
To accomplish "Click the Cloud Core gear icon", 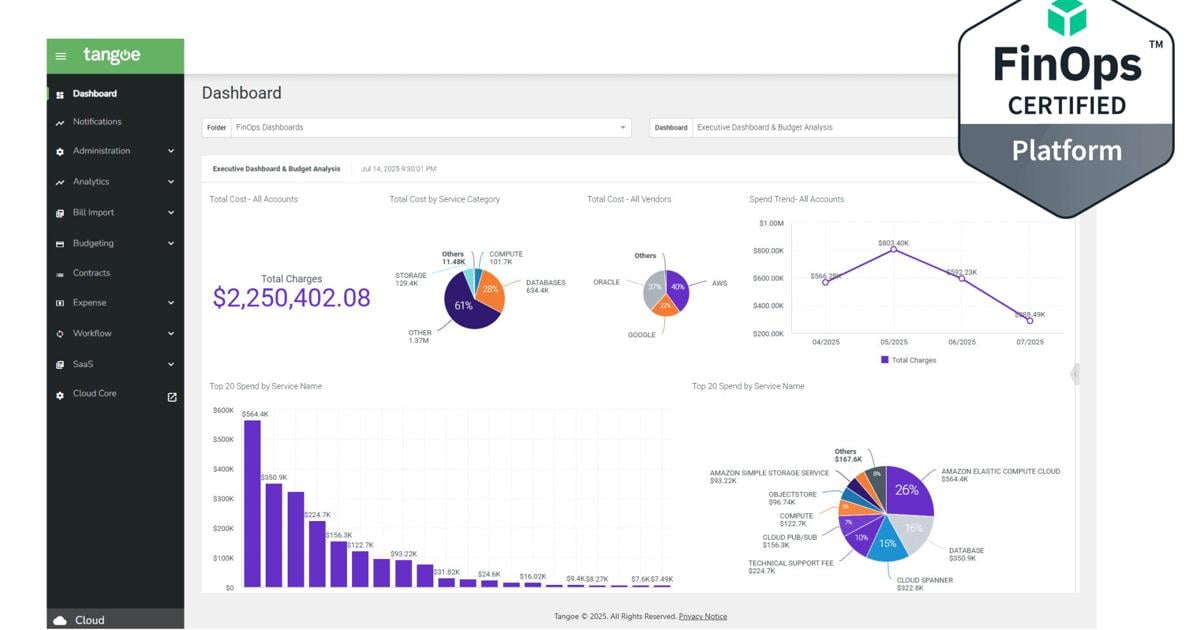I will coord(60,395).
